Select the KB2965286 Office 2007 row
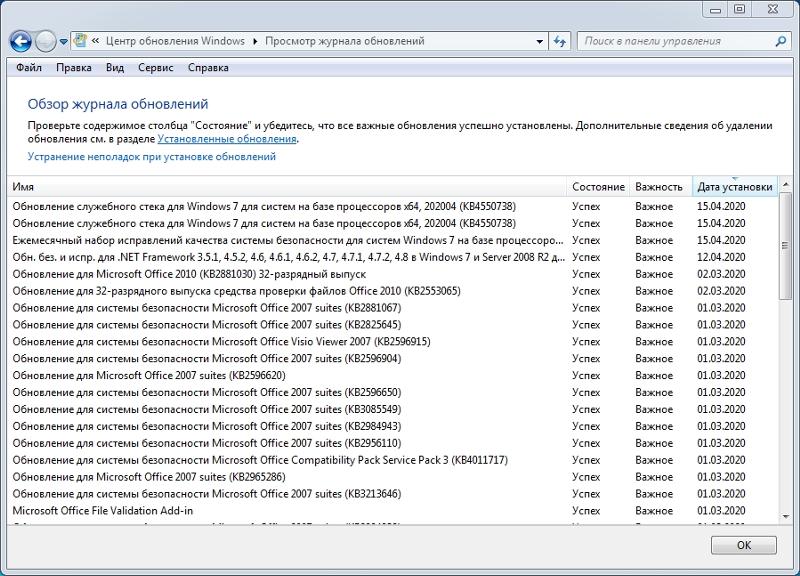 point(392,477)
